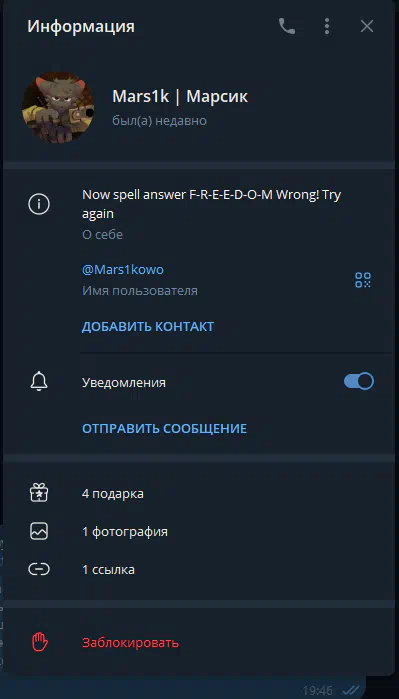This screenshot has width=399, height=699.
Task: Click the red hand block icon
Action: coord(39,642)
